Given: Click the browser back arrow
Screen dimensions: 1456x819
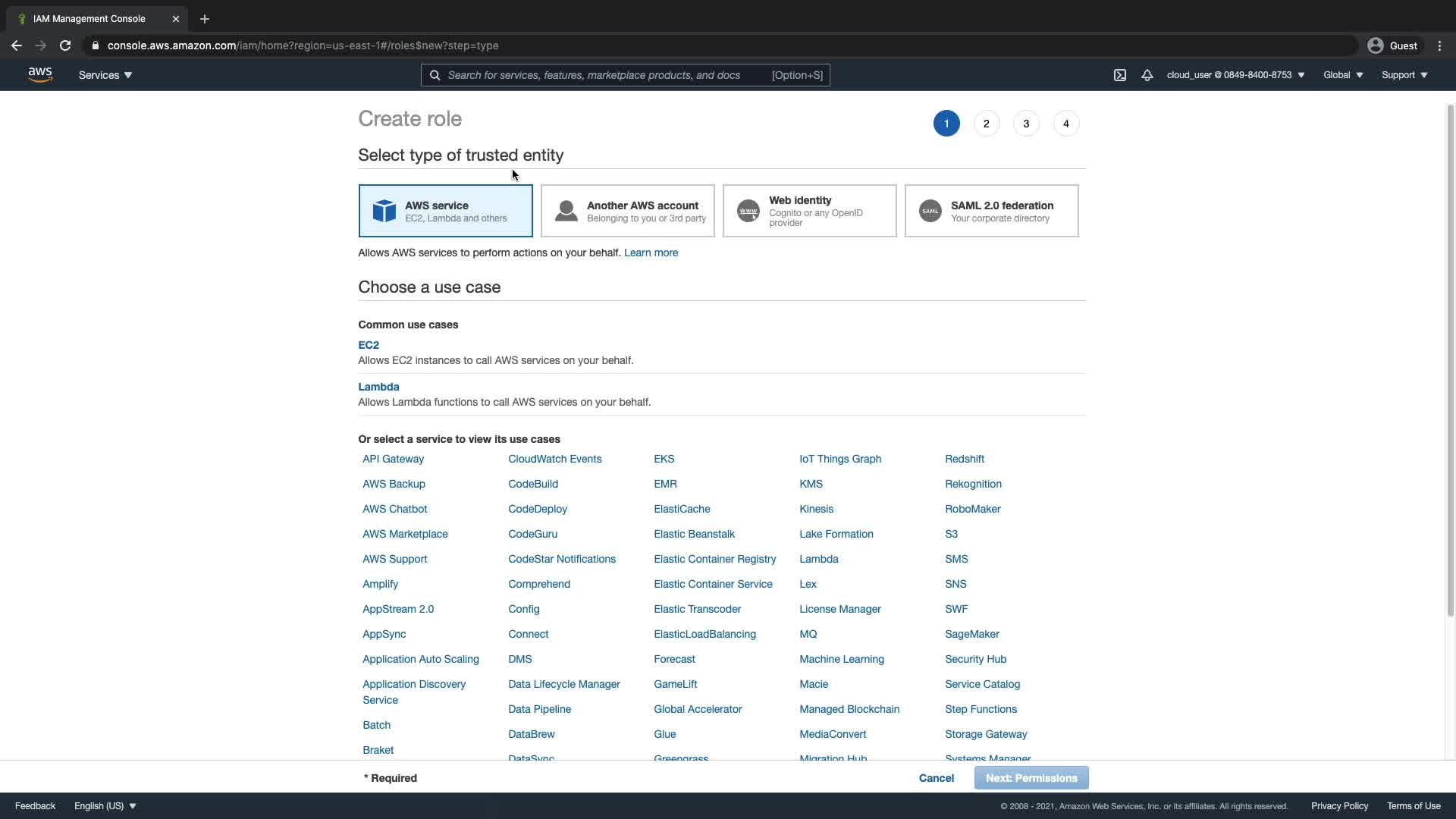Looking at the screenshot, I should point(17,45).
